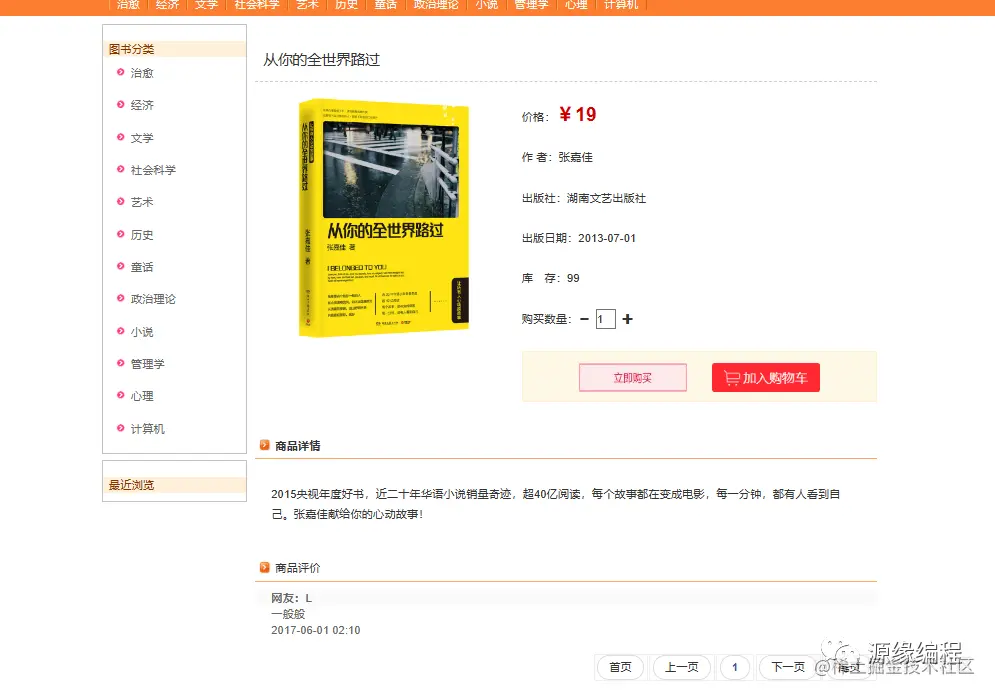Select 艺术 in the top orange navigation bar
The width and height of the screenshot is (995, 697).
pos(307,4)
